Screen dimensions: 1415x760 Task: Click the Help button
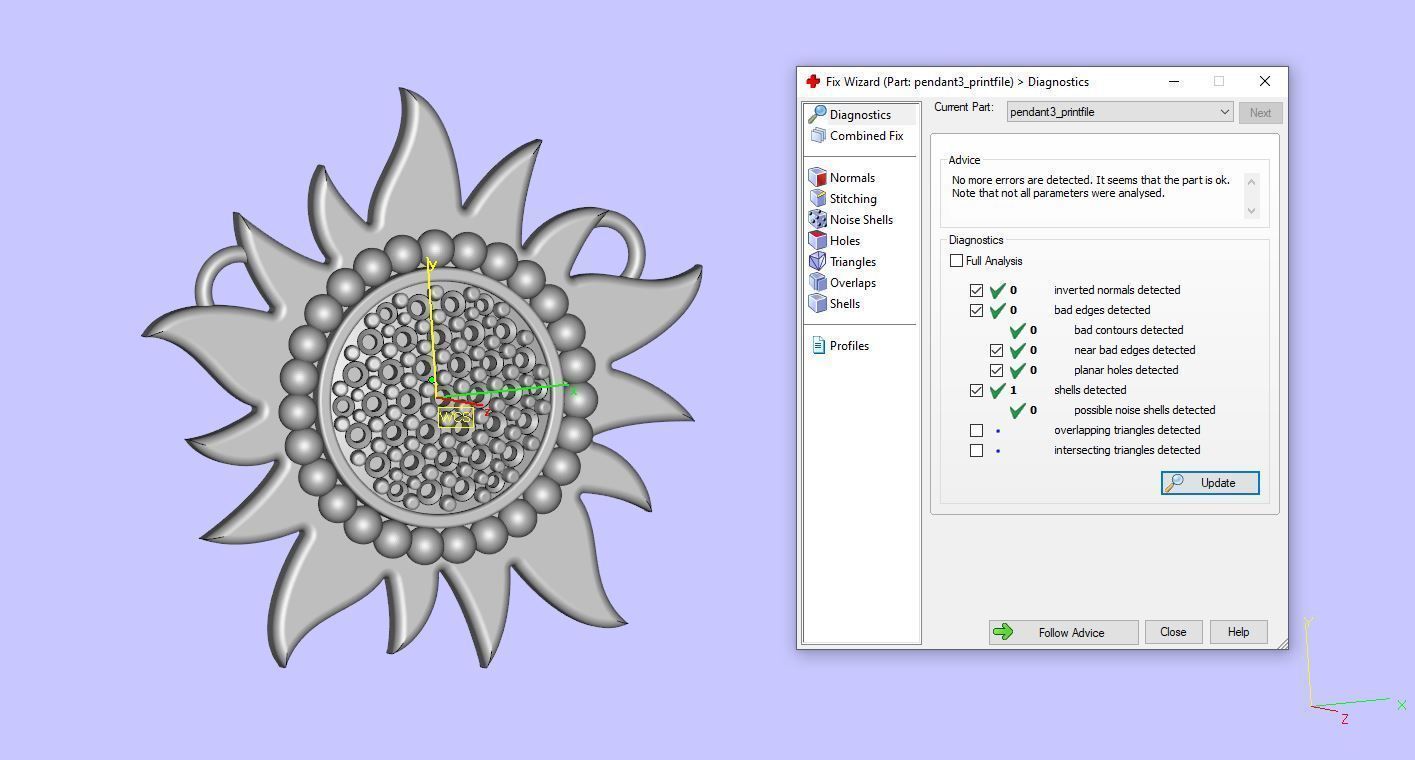pos(1238,632)
